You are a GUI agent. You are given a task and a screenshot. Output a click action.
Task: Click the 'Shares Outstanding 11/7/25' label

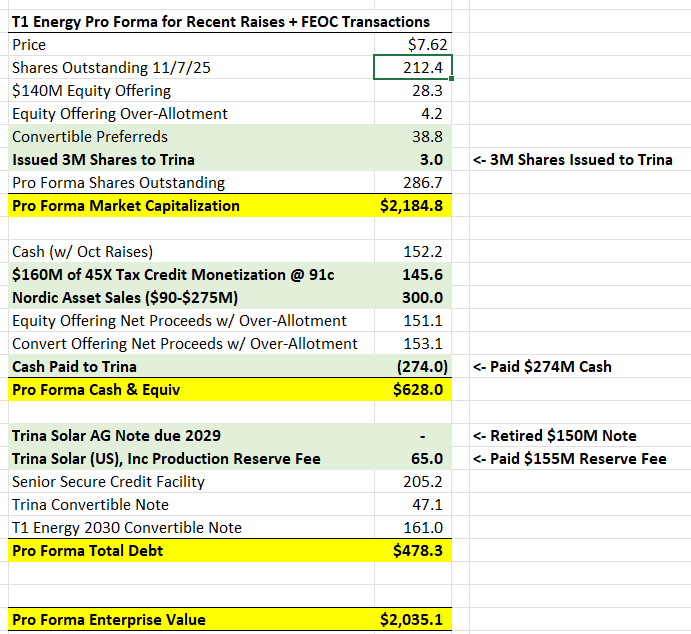pos(111,68)
